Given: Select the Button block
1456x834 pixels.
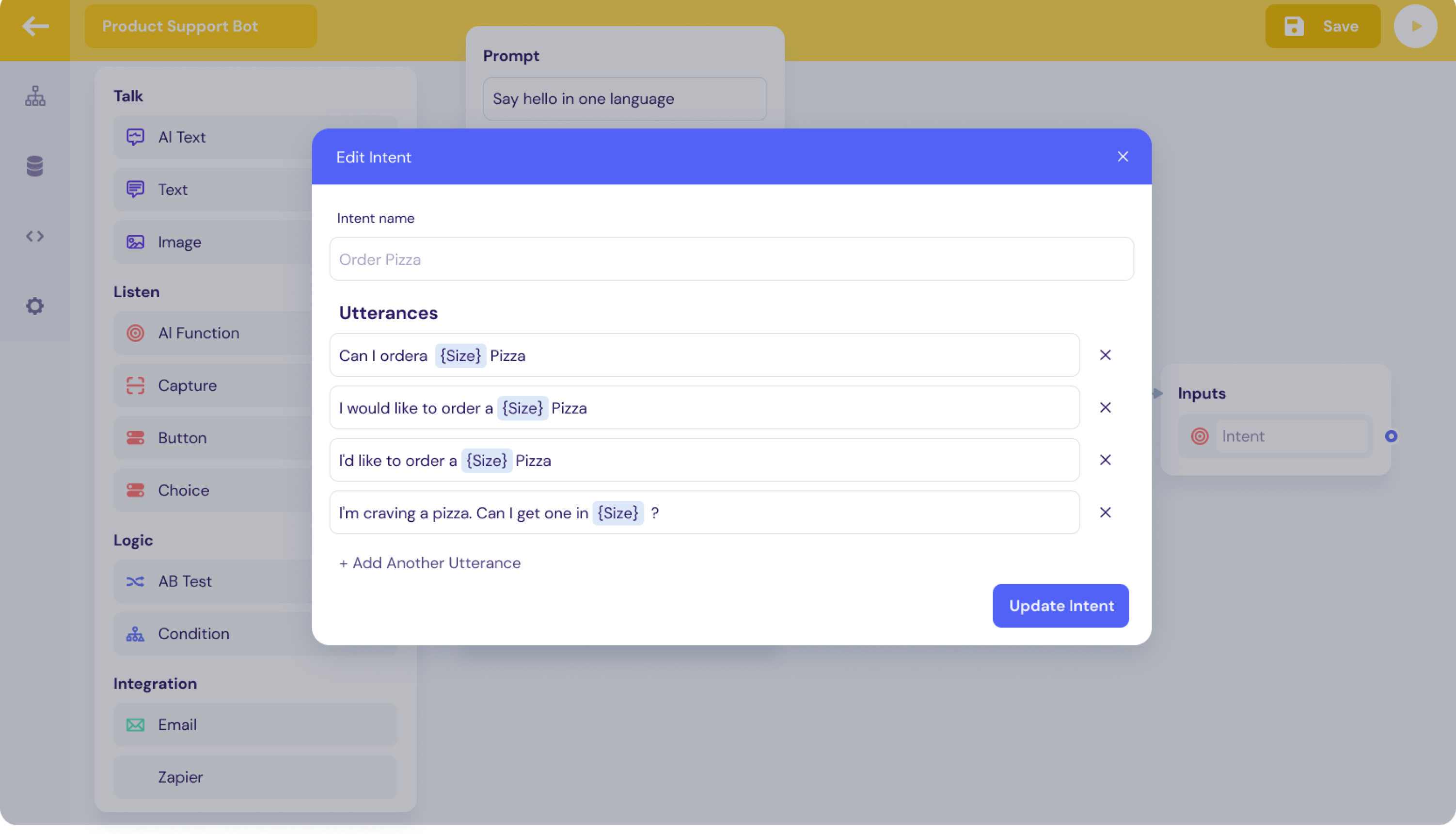Looking at the screenshot, I should pos(255,438).
